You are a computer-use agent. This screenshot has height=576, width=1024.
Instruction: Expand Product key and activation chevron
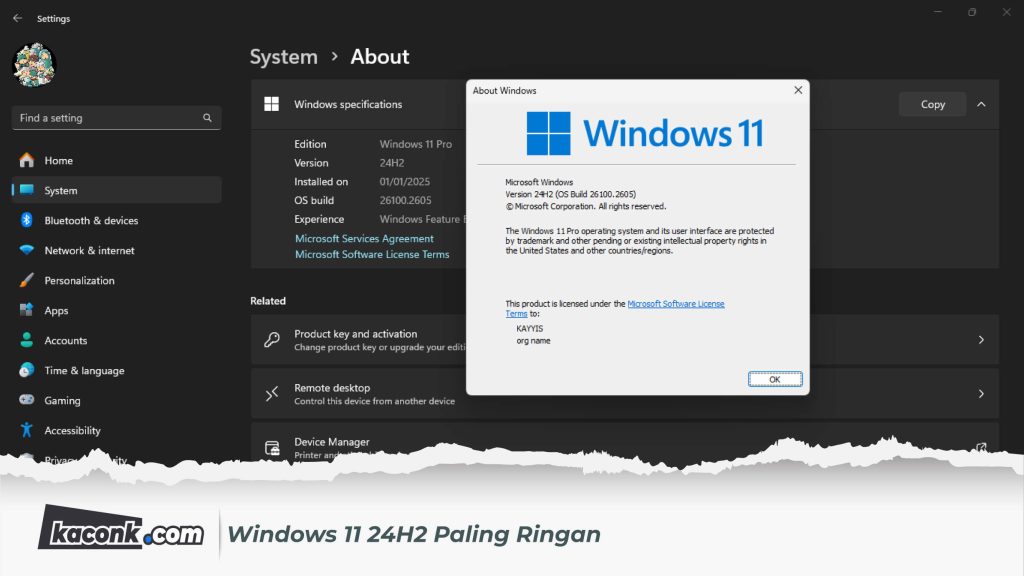(981, 340)
